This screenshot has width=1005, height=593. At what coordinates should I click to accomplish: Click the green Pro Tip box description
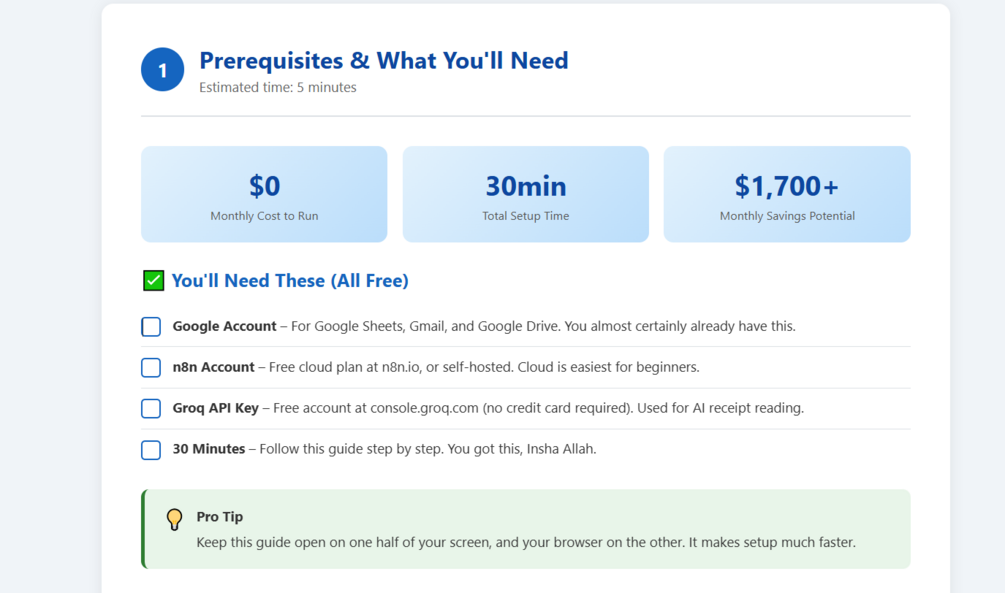[526, 542]
